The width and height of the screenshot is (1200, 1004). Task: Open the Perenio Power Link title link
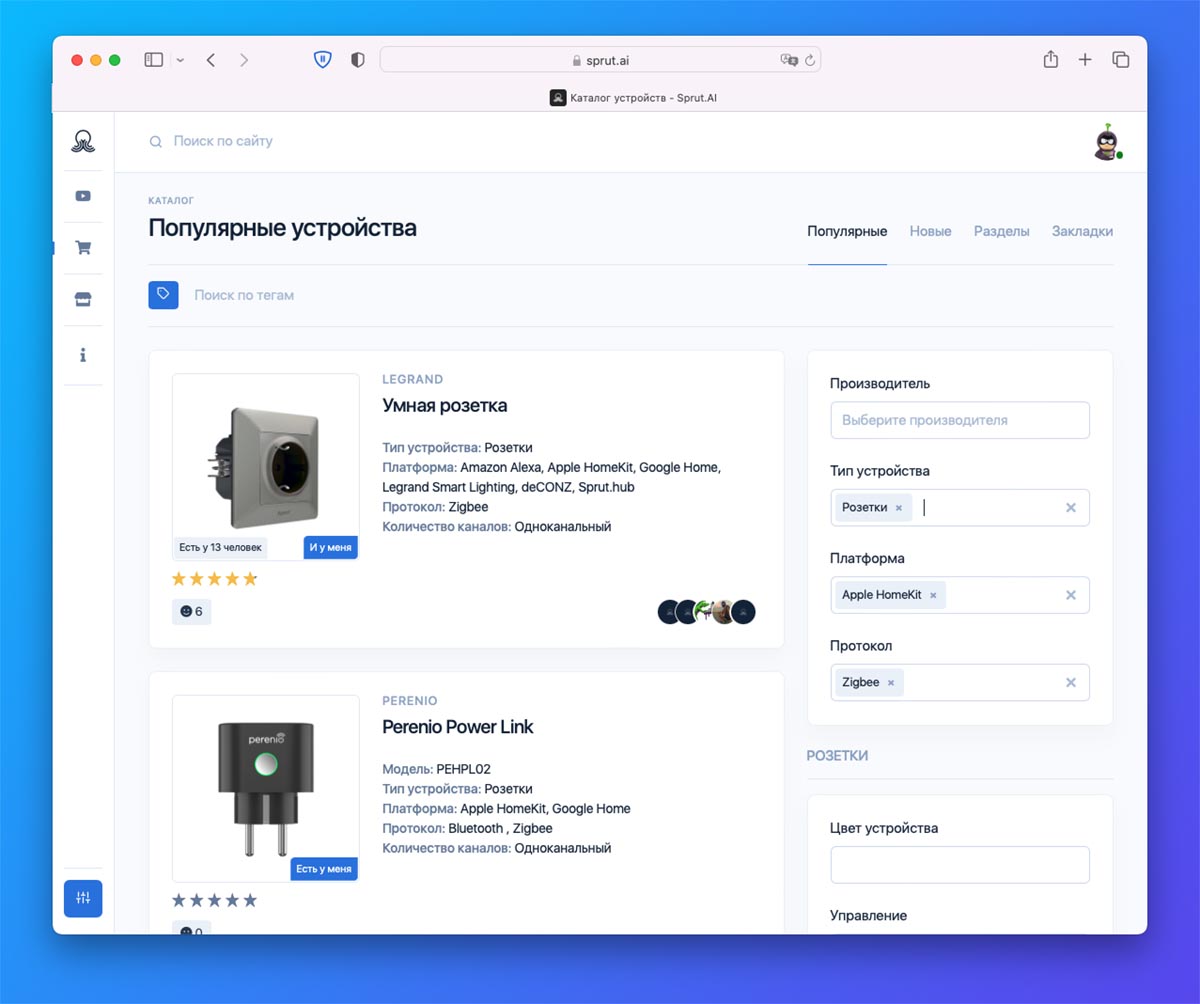pos(458,727)
